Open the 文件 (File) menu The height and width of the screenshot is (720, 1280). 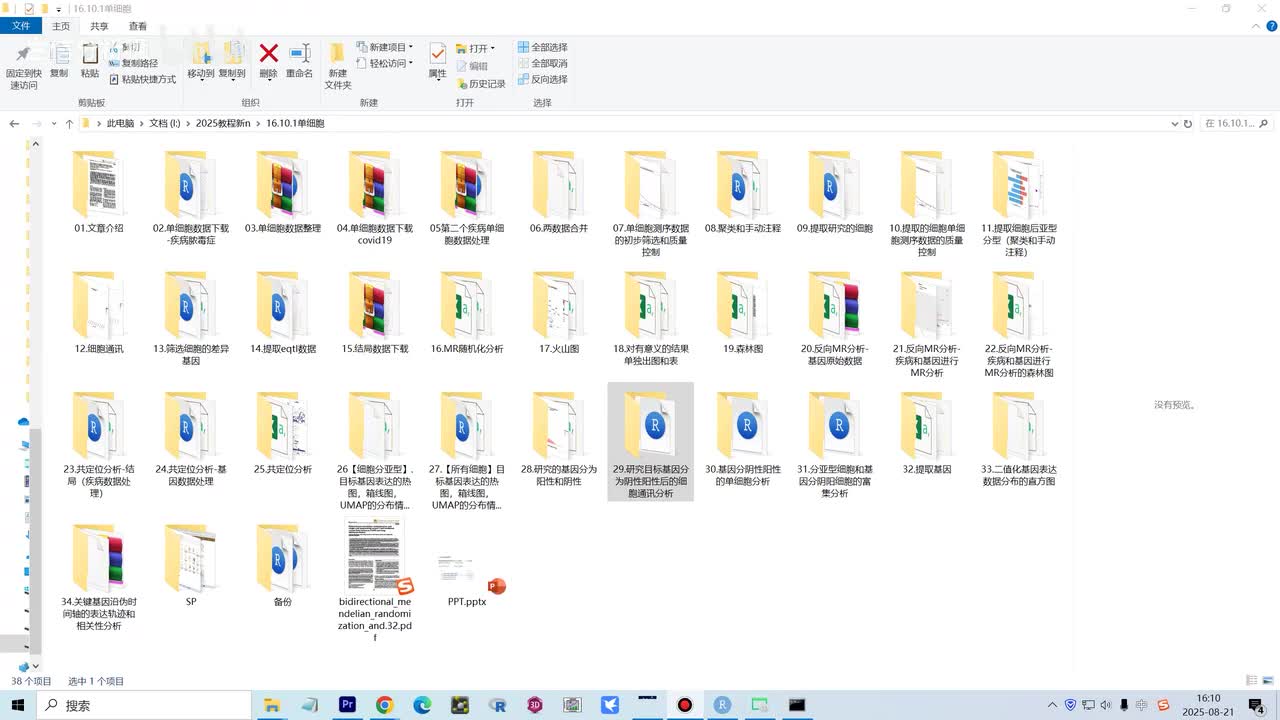[x=21, y=26]
